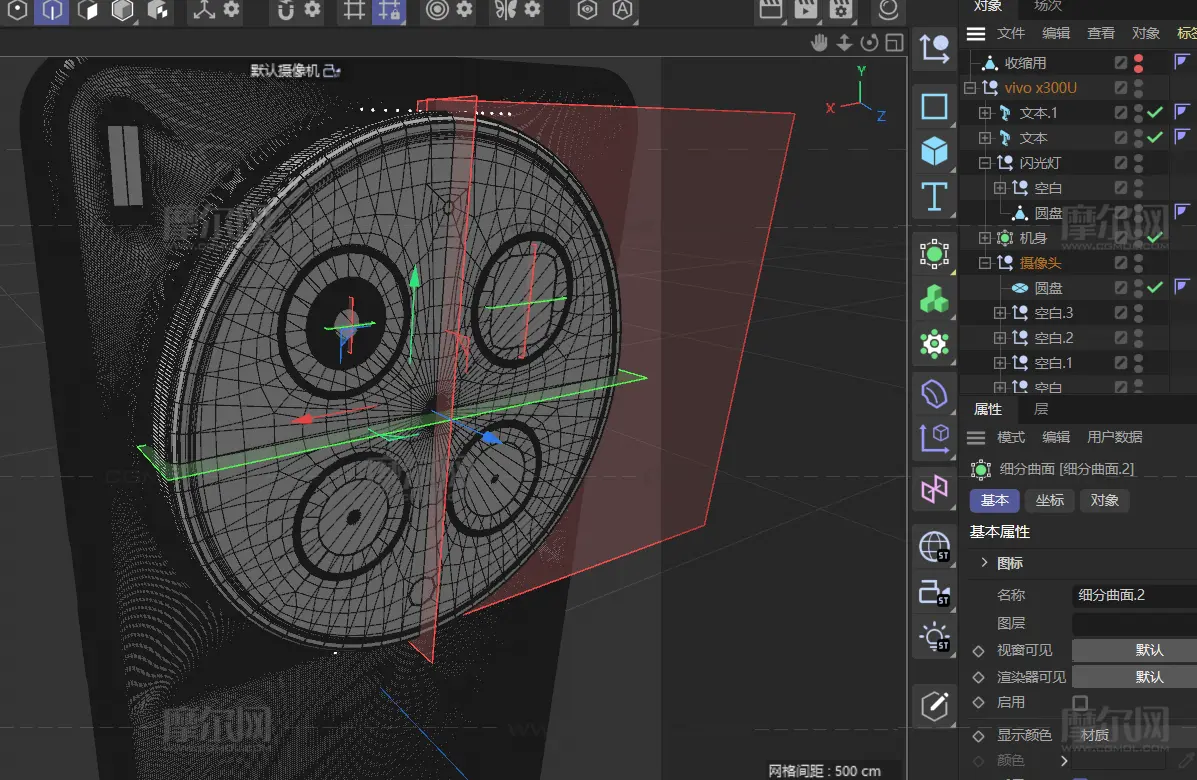Click the viewport orbit rotate icon
Viewport: 1197px width, 780px height.
(x=869, y=42)
